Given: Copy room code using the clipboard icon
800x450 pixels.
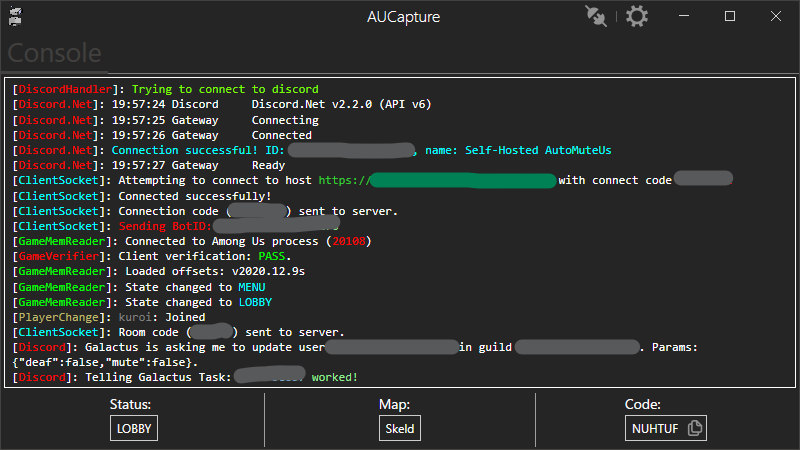Looking at the screenshot, I should coord(696,428).
